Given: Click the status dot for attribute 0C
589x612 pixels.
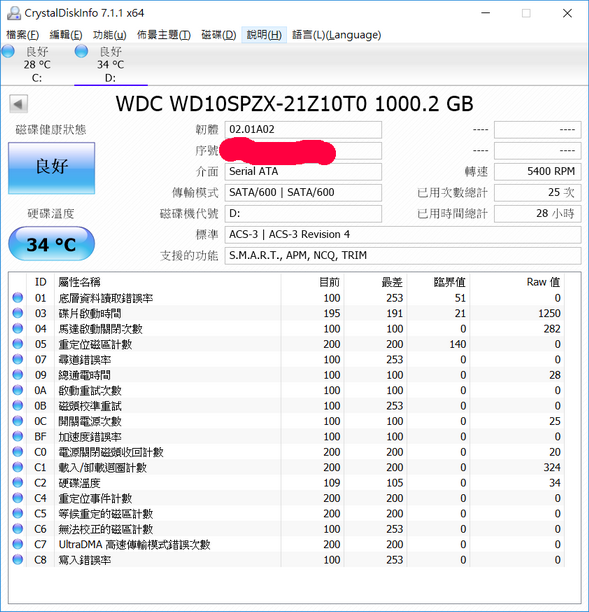Looking at the screenshot, I should [18, 421].
